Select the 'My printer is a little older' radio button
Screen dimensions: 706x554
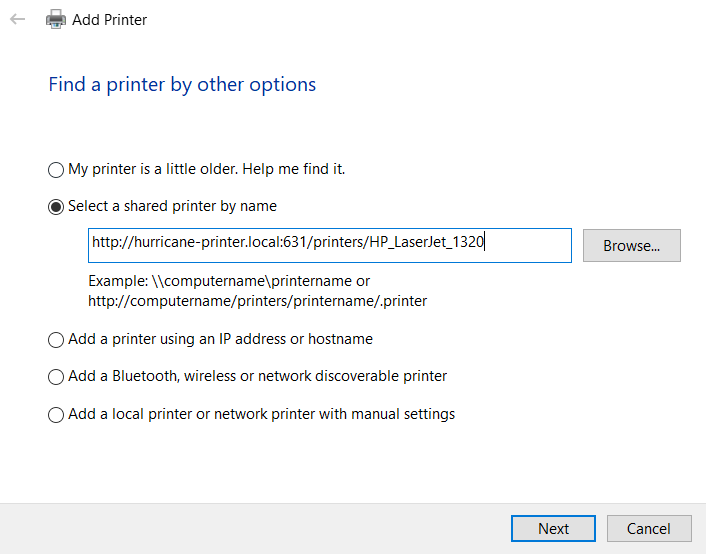coord(56,170)
